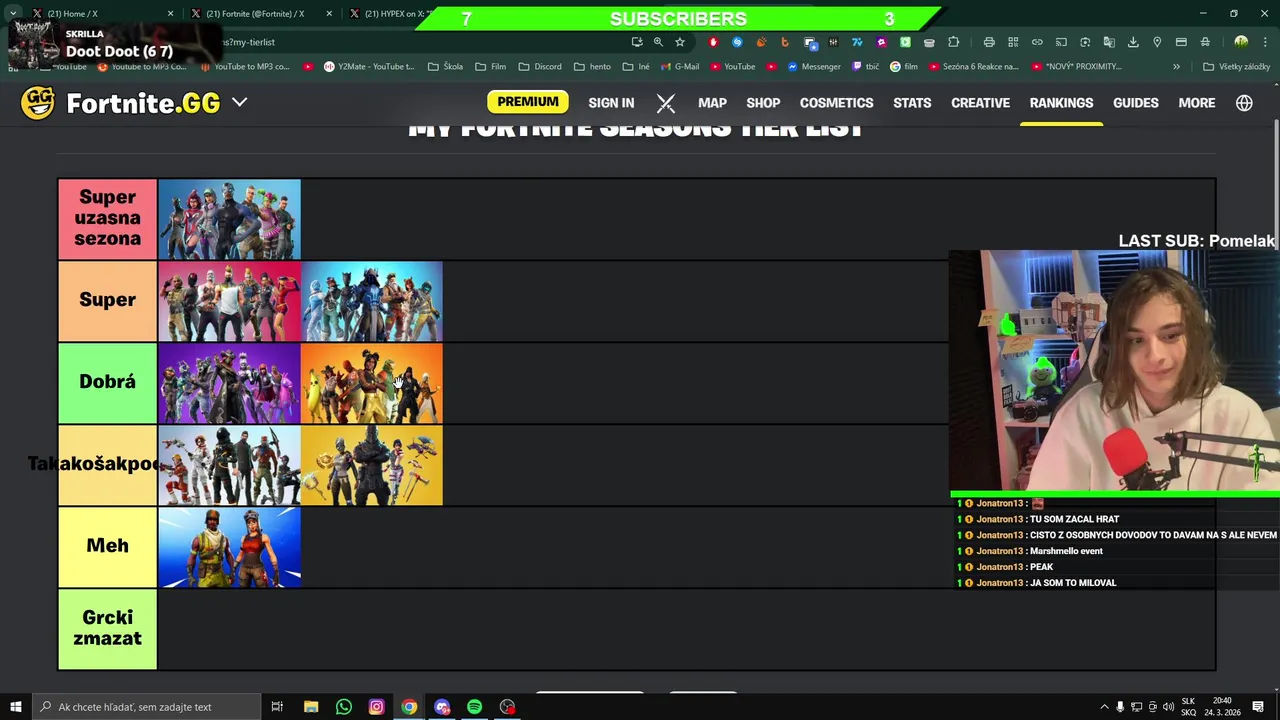Open the Chrome three-dot menu
1280x720 pixels.
point(1265,42)
